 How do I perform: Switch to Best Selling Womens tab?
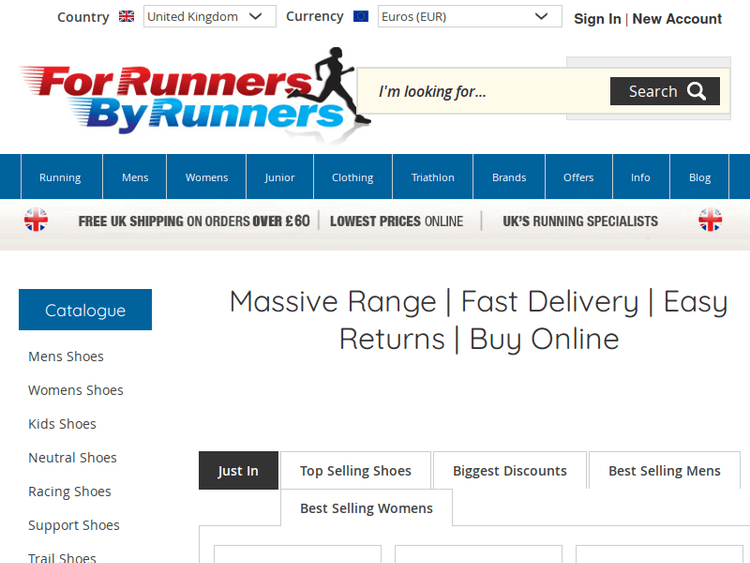(366, 508)
